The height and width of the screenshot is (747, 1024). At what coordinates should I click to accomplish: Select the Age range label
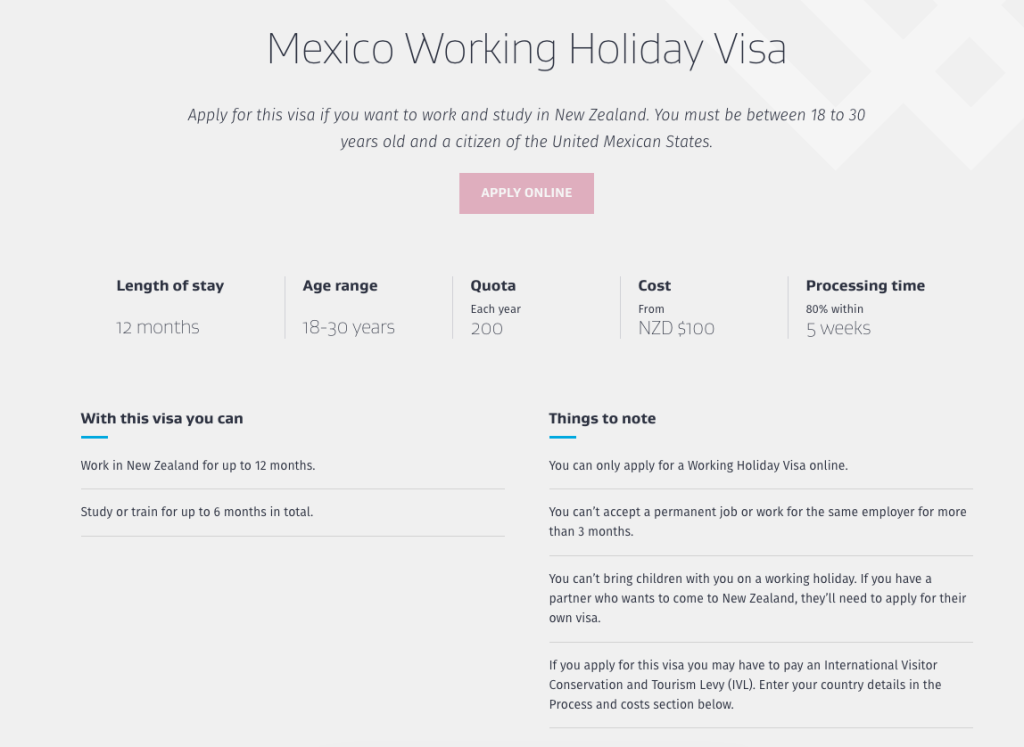click(x=340, y=286)
